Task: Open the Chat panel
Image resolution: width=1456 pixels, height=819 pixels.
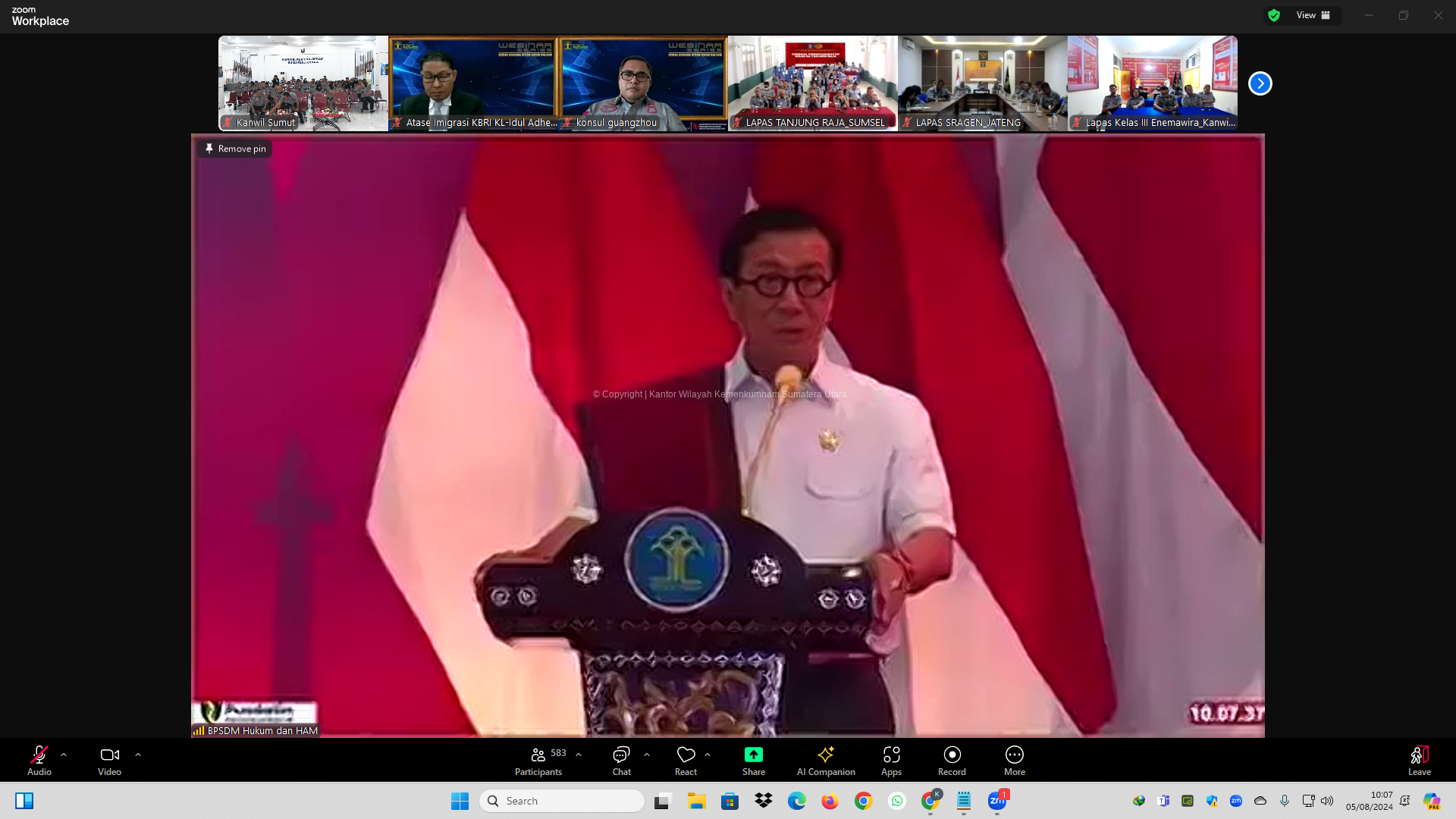Action: (621, 755)
